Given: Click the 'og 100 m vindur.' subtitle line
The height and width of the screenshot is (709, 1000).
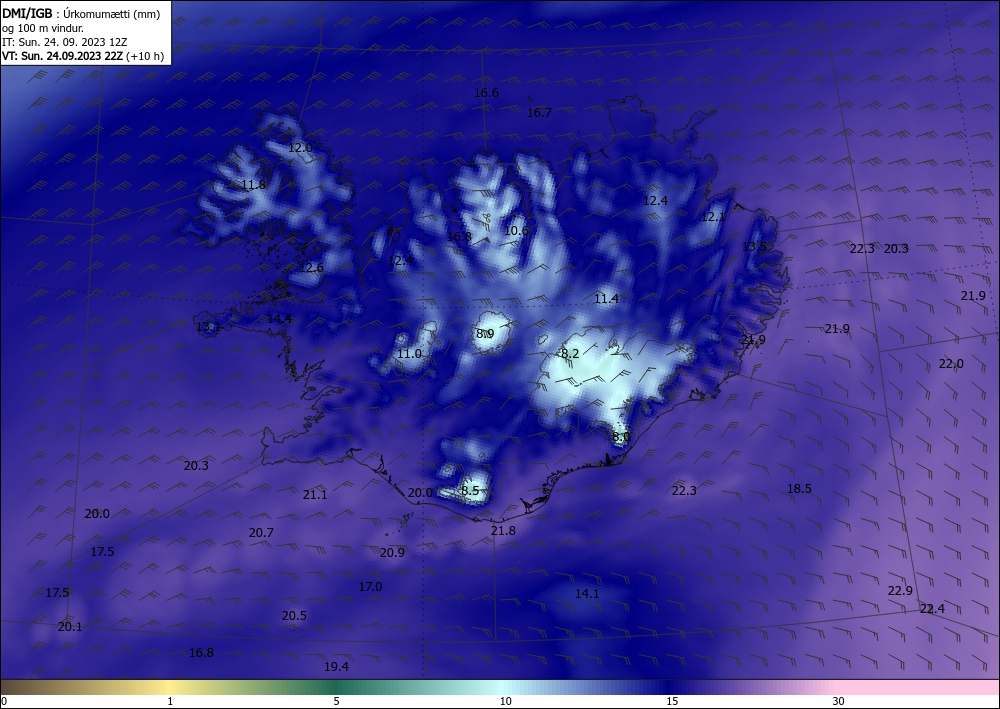Looking at the screenshot, I should 43,28.
